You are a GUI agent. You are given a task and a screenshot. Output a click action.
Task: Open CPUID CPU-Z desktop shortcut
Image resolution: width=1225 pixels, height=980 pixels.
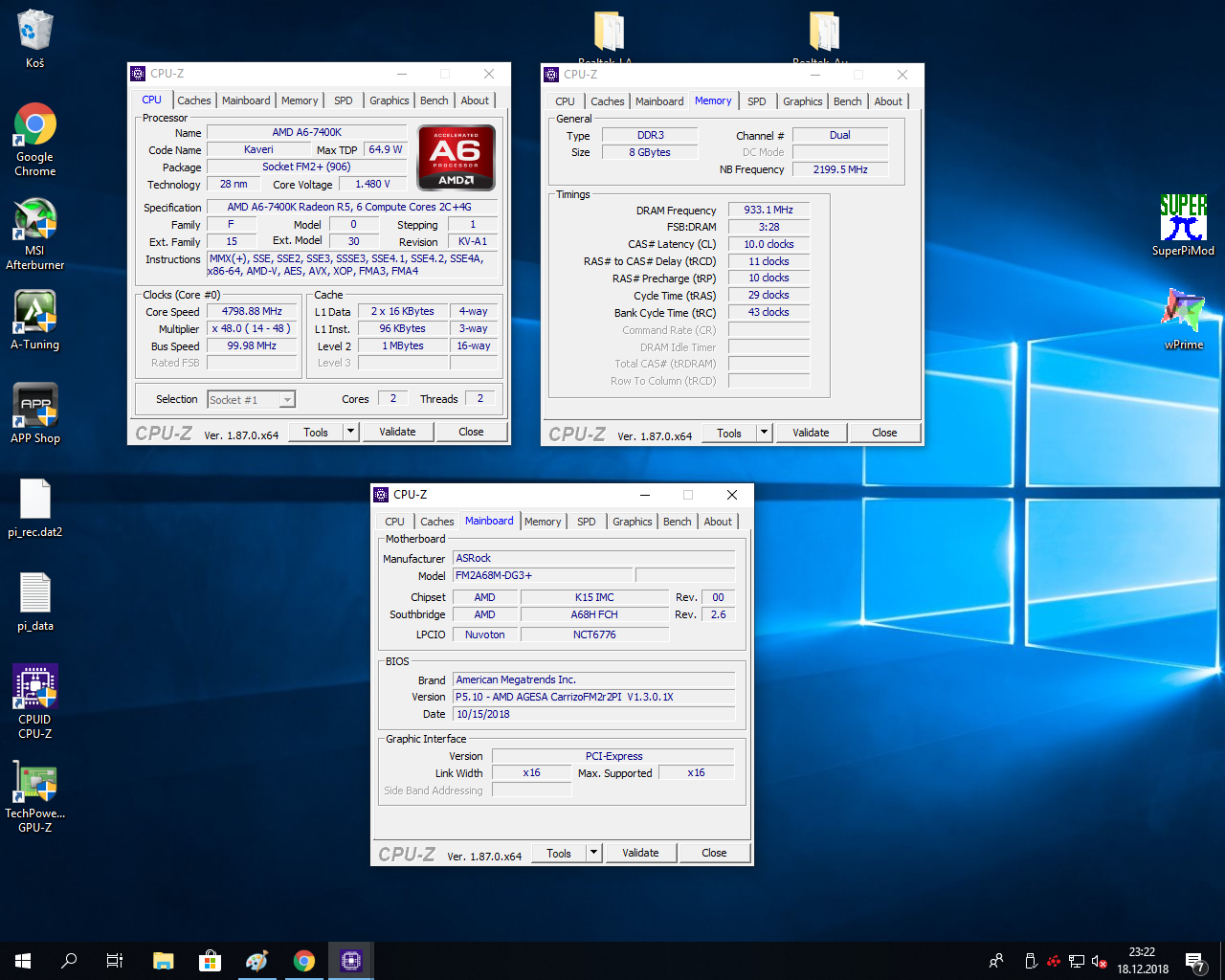[x=34, y=702]
